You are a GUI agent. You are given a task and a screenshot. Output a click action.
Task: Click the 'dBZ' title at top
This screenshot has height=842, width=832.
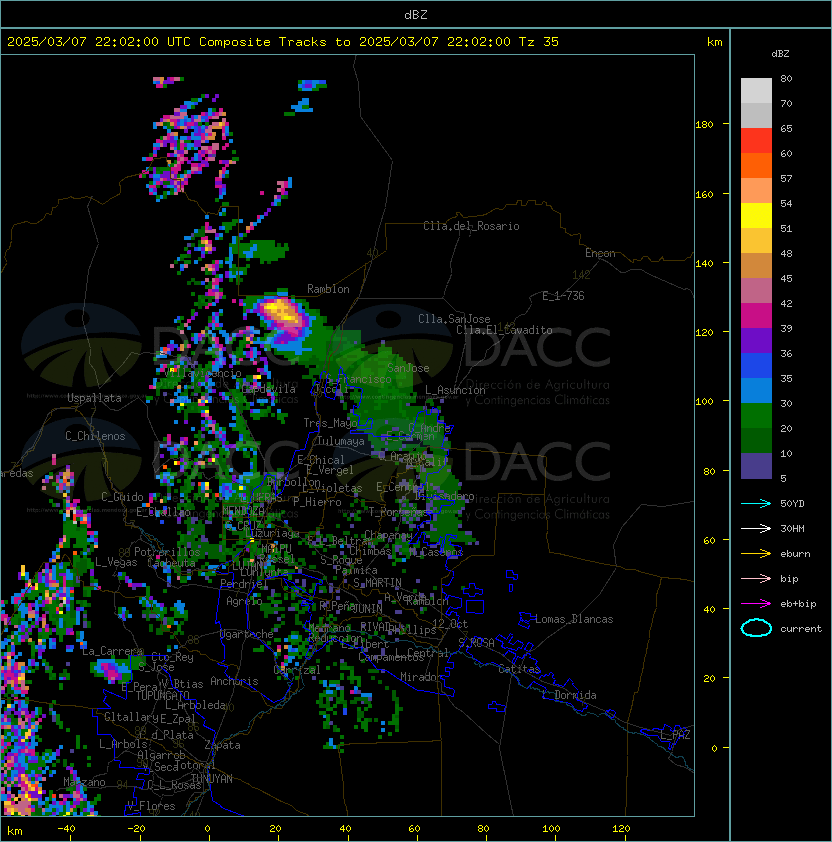pos(416,14)
